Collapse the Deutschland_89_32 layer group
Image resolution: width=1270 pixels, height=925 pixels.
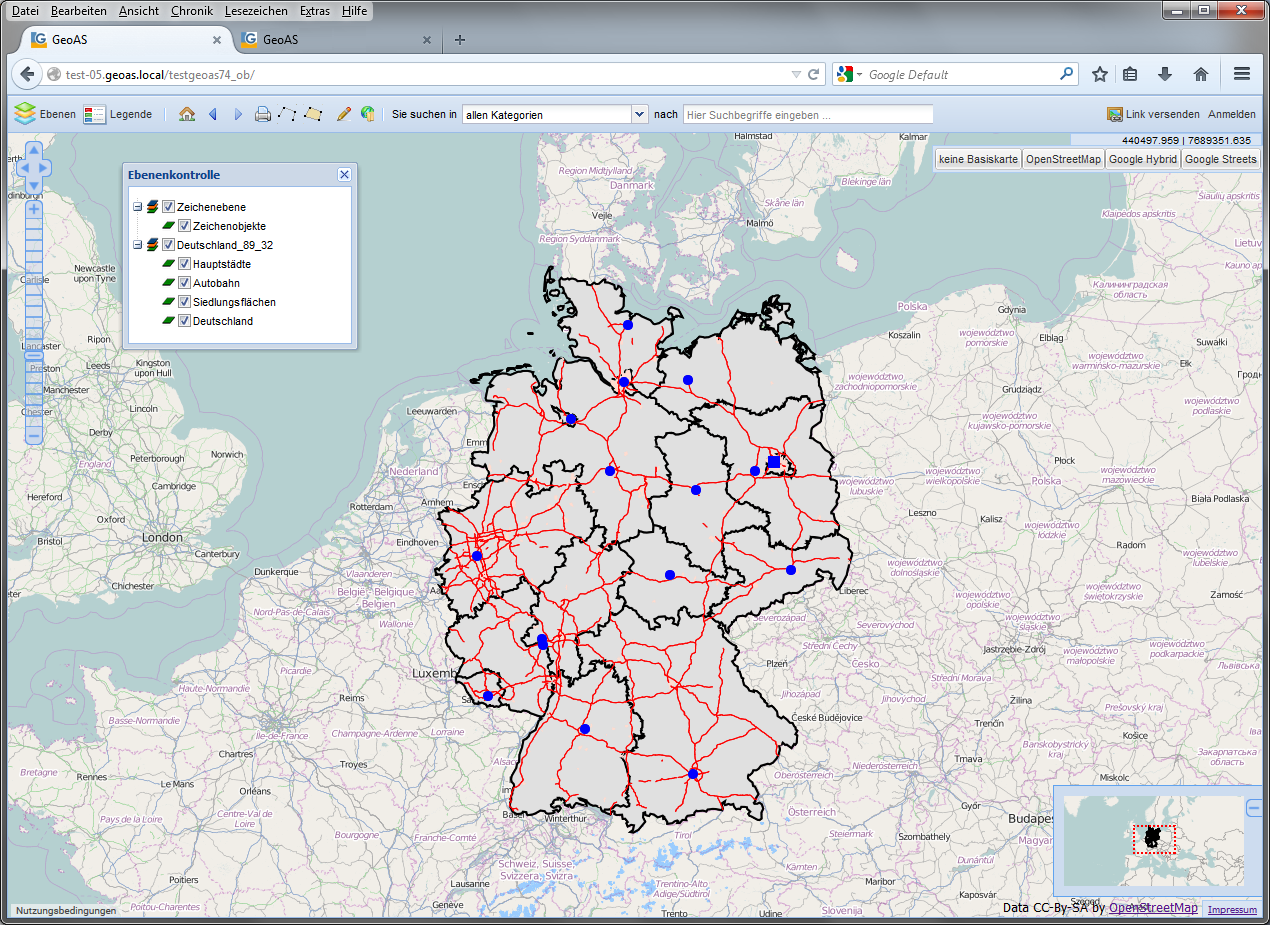138,245
